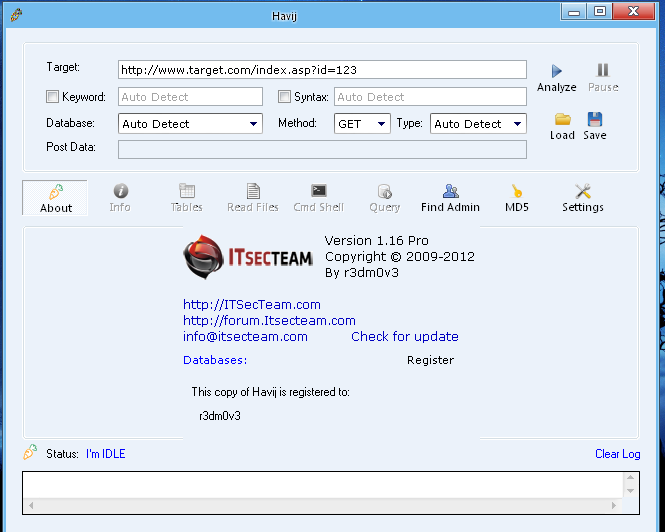Click the info@itsecteam.com email link
The height and width of the screenshot is (532, 665).
point(245,336)
